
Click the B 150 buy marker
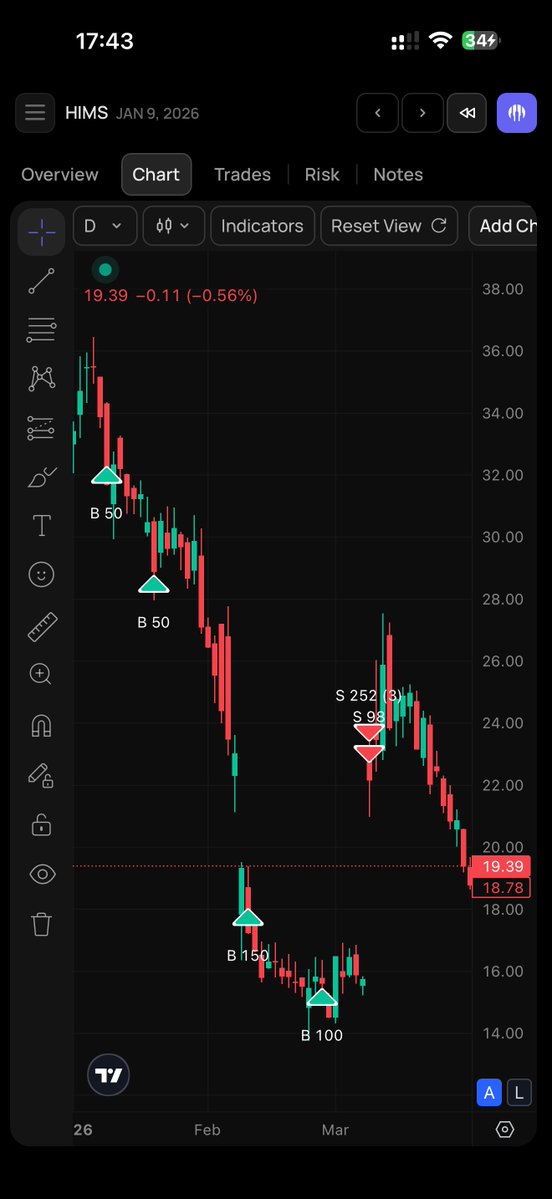248,918
